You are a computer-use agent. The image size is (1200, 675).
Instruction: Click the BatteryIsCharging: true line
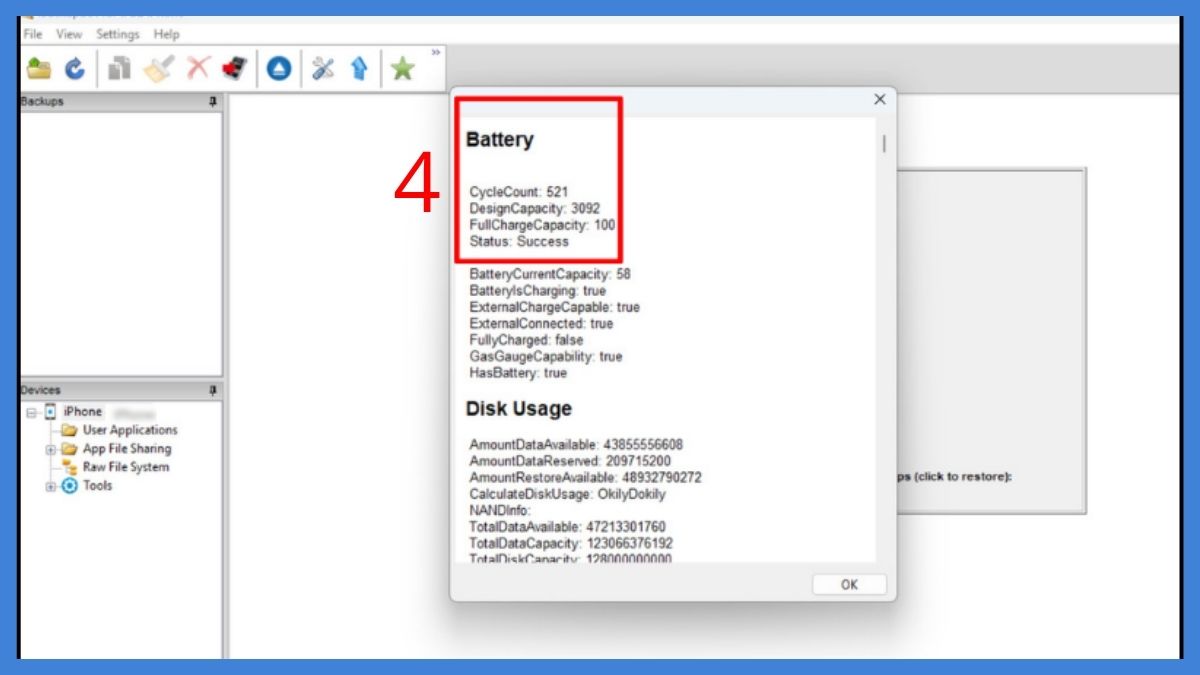click(x=538, y=291)
